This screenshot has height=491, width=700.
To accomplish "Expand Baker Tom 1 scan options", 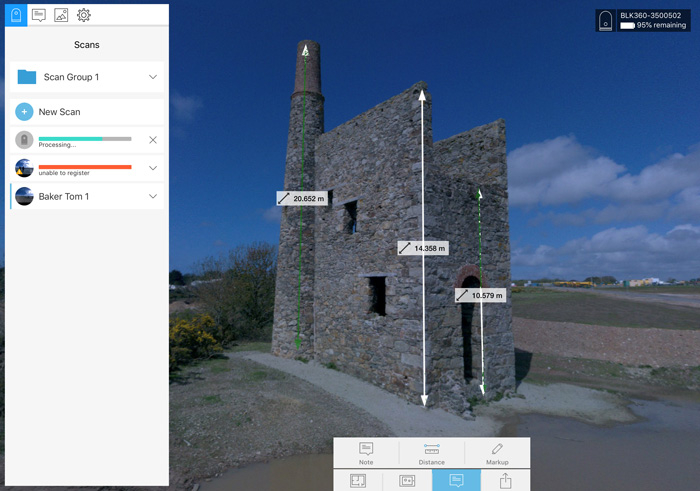I will tap(153, 196).
